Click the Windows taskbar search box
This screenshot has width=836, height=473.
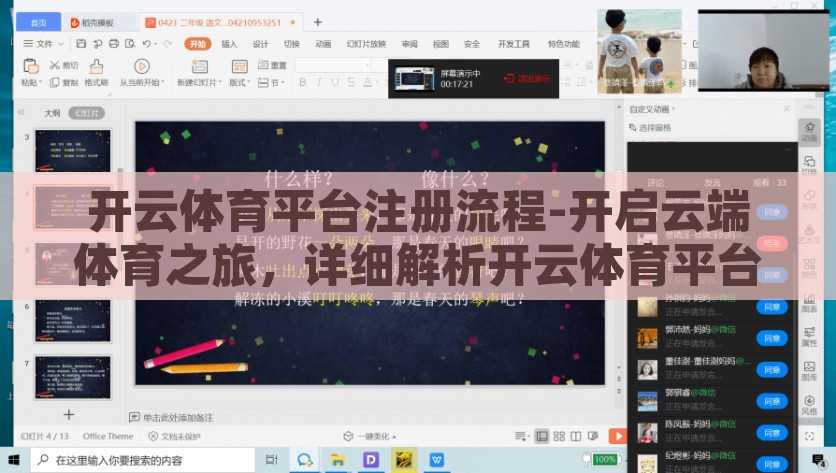tap(143, 460)
